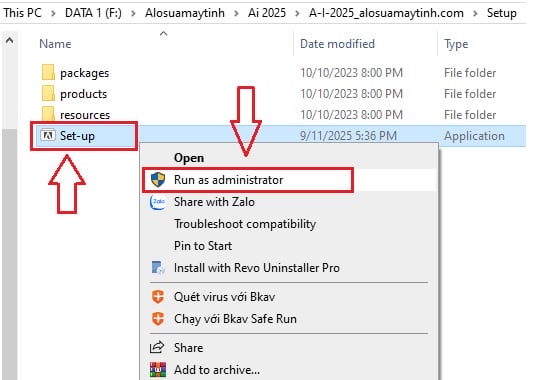Screen dimensions: 534x380
Task: Click the Run as administrator shield icon
Action: pos(158,179)
